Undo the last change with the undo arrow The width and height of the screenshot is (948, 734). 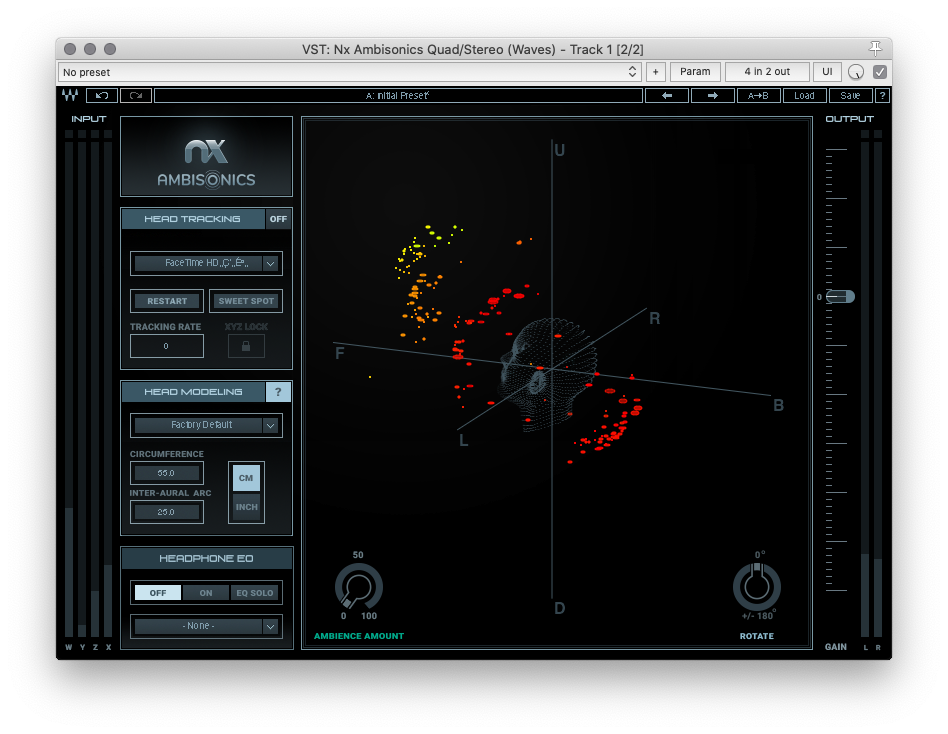102,95
